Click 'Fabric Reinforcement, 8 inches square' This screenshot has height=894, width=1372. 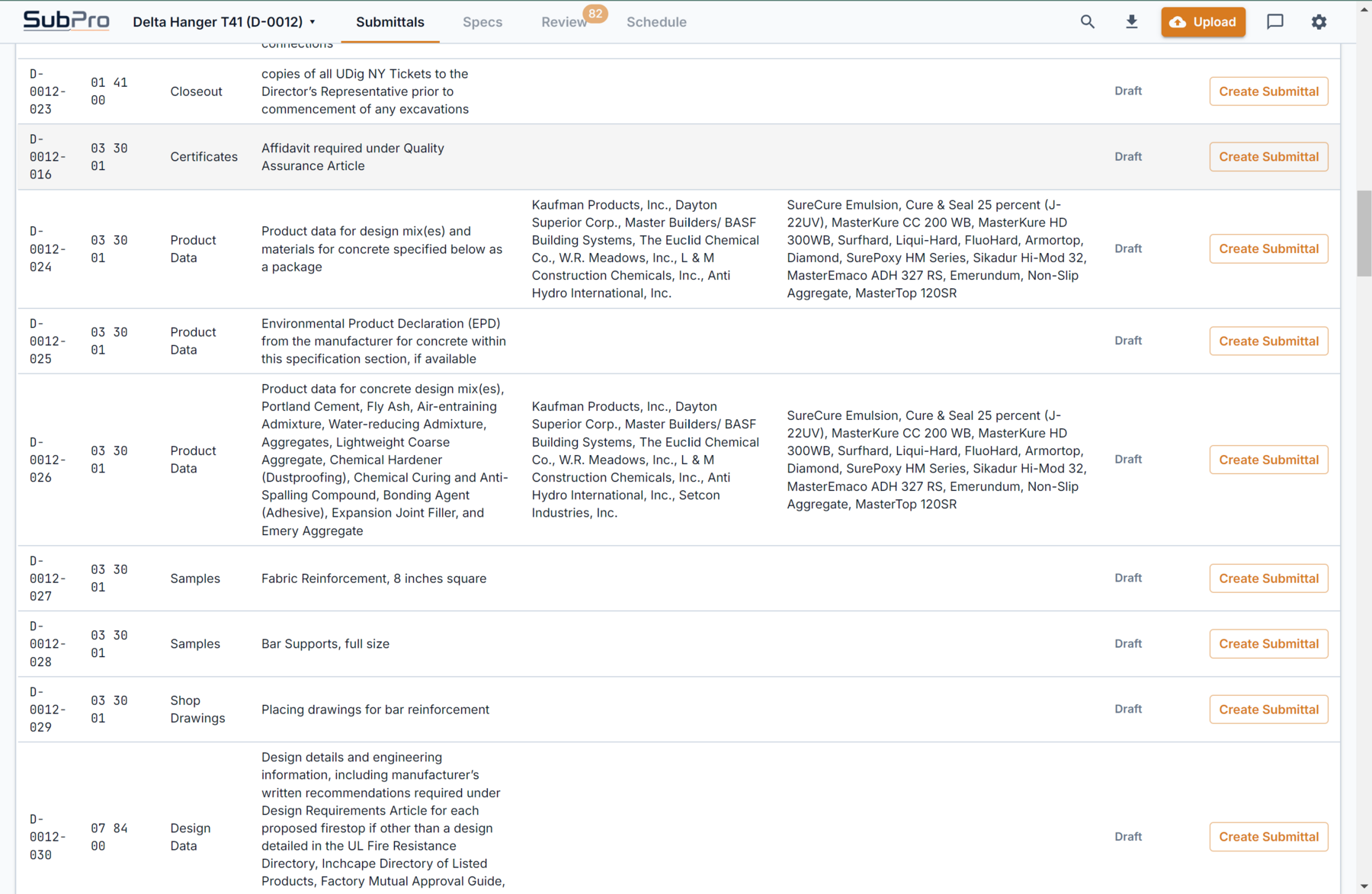373,578
